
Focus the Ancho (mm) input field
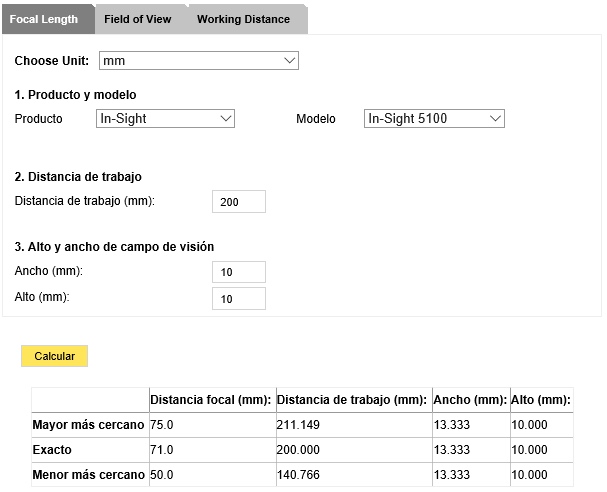[239, 272]
